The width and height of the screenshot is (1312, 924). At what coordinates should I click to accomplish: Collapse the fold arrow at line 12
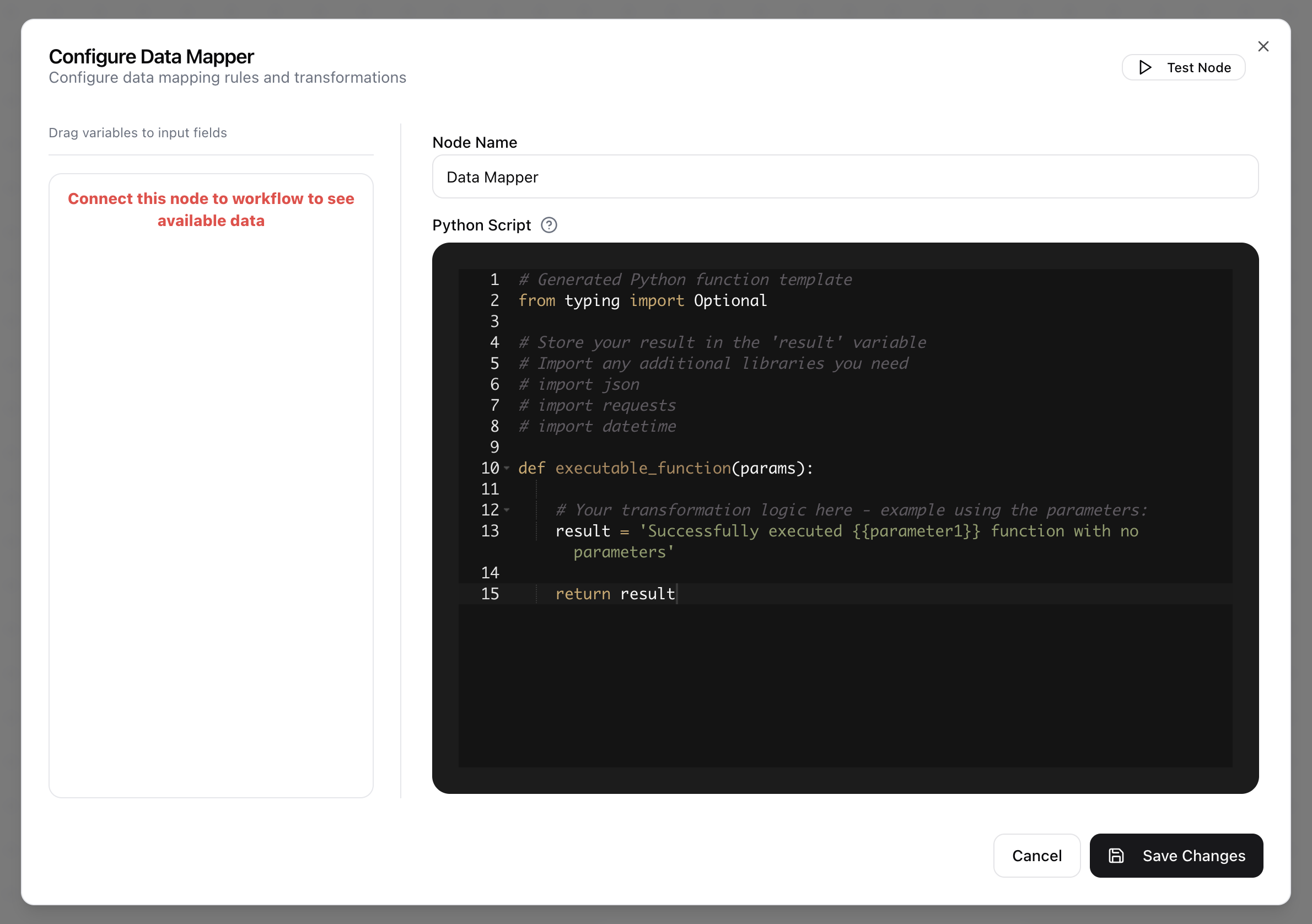(507, 510)
